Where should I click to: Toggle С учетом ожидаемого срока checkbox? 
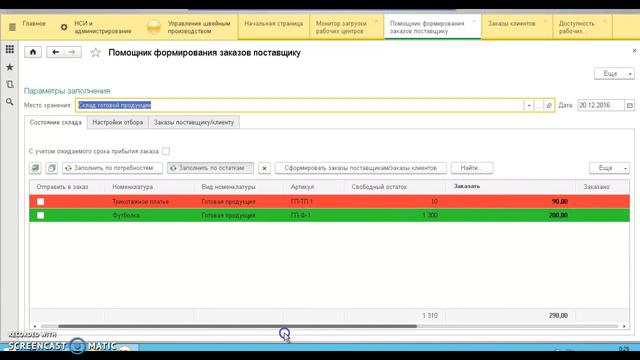click(166, 151)
